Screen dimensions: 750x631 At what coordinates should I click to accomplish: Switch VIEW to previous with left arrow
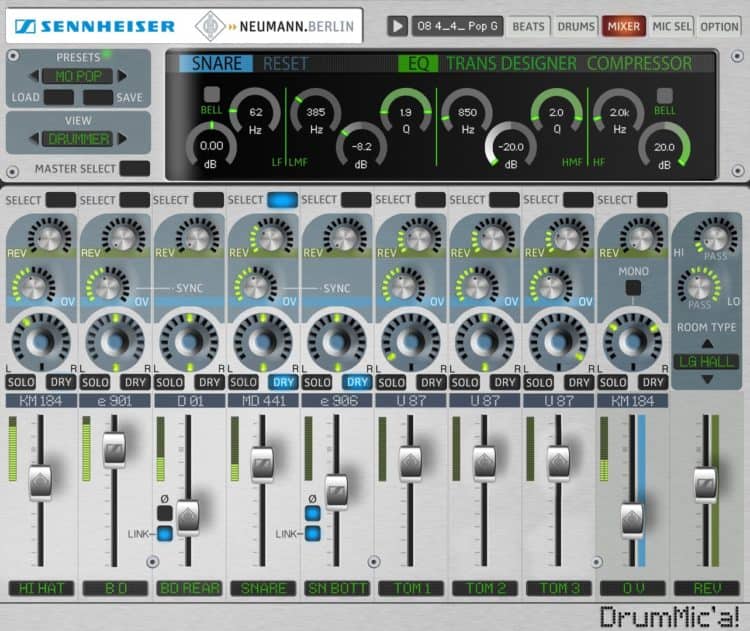(x=33, y=139)
